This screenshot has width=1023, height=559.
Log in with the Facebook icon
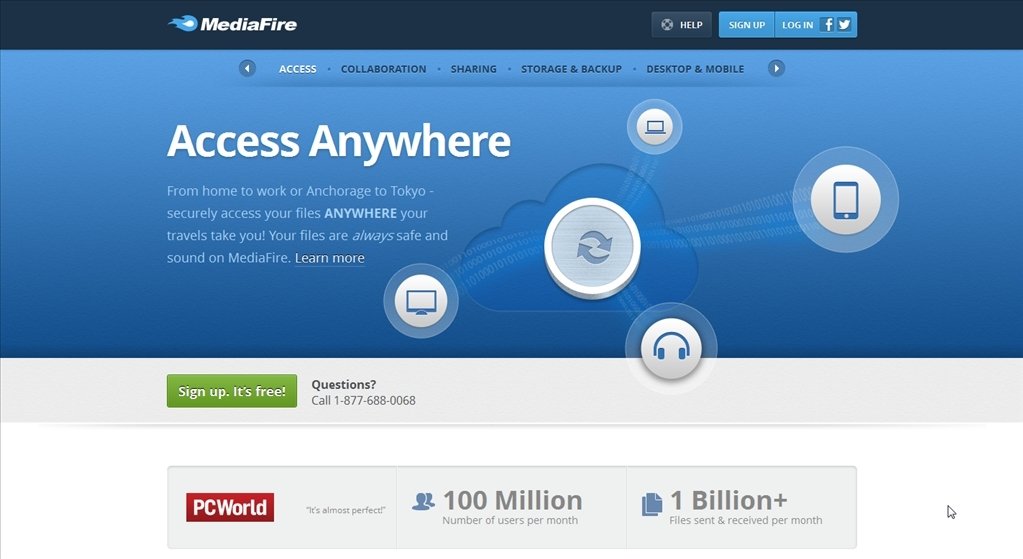(x=827, y=25)
